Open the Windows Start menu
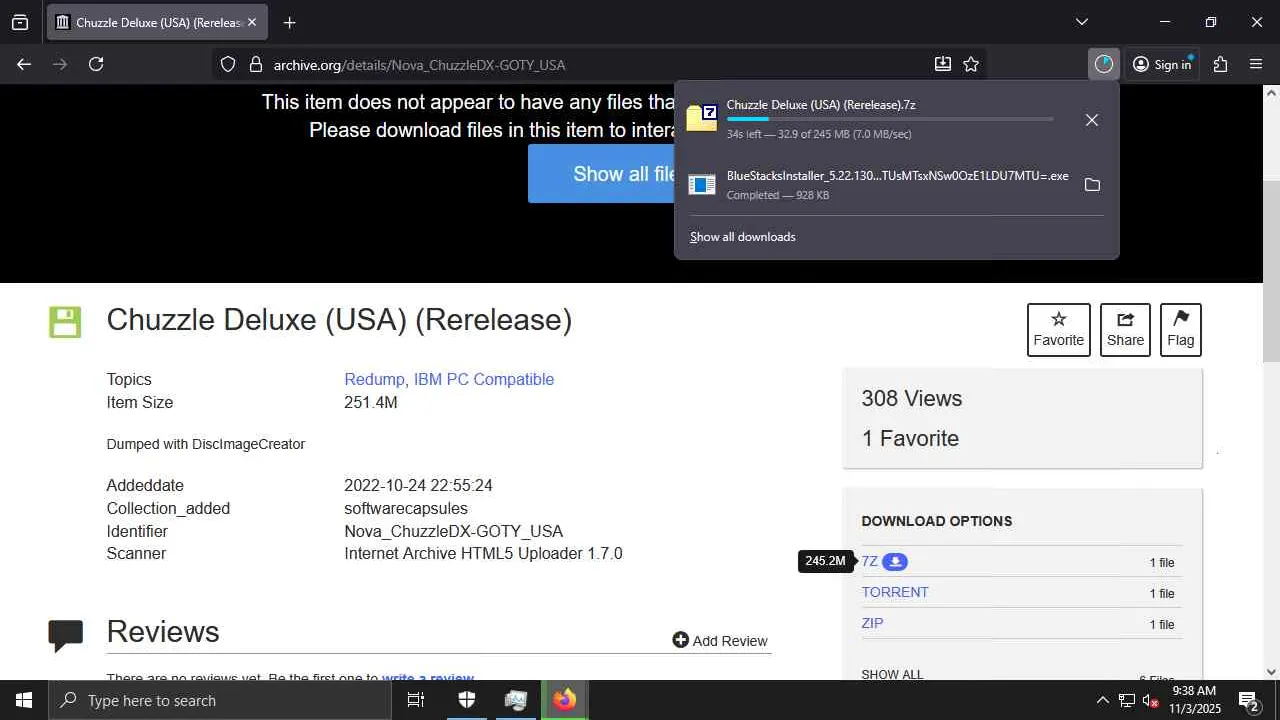 coord(24,700)
